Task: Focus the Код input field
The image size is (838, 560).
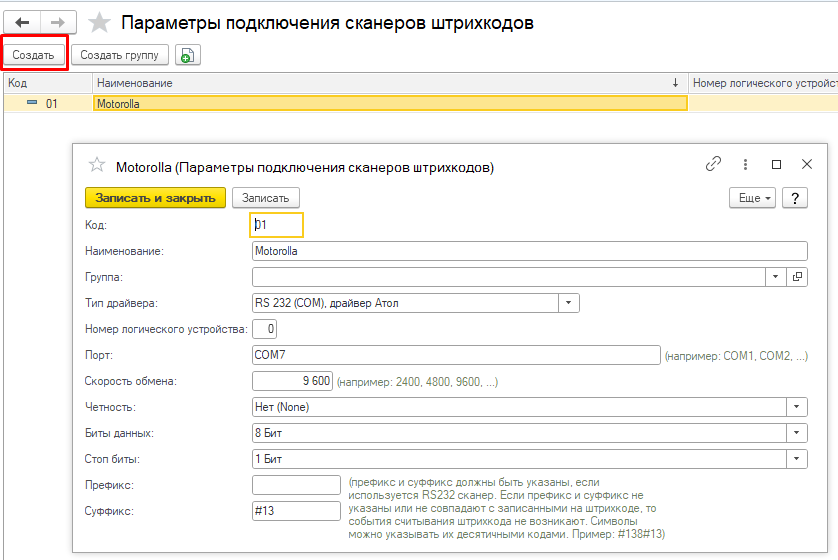Action: click(x=276, y=225)
